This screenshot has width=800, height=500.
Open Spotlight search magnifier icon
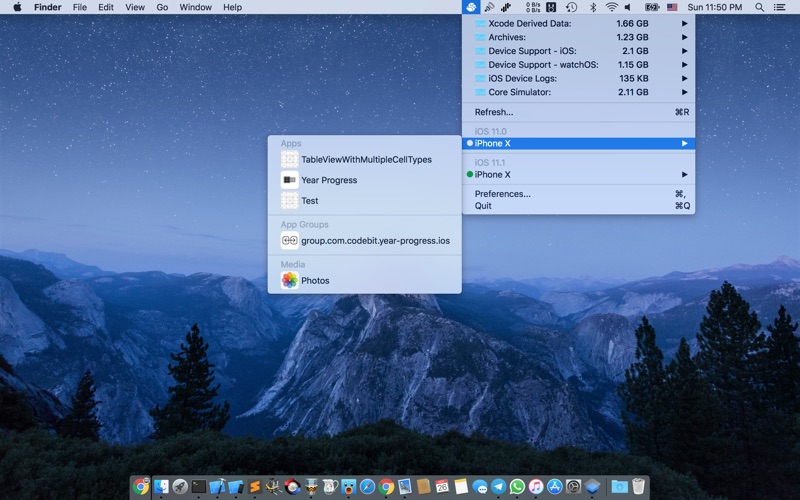[760, 7]
